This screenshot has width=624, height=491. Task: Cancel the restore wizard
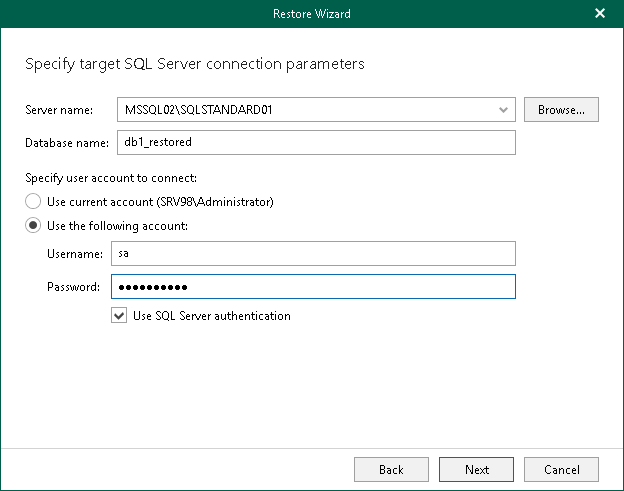[x=561, y=469]
